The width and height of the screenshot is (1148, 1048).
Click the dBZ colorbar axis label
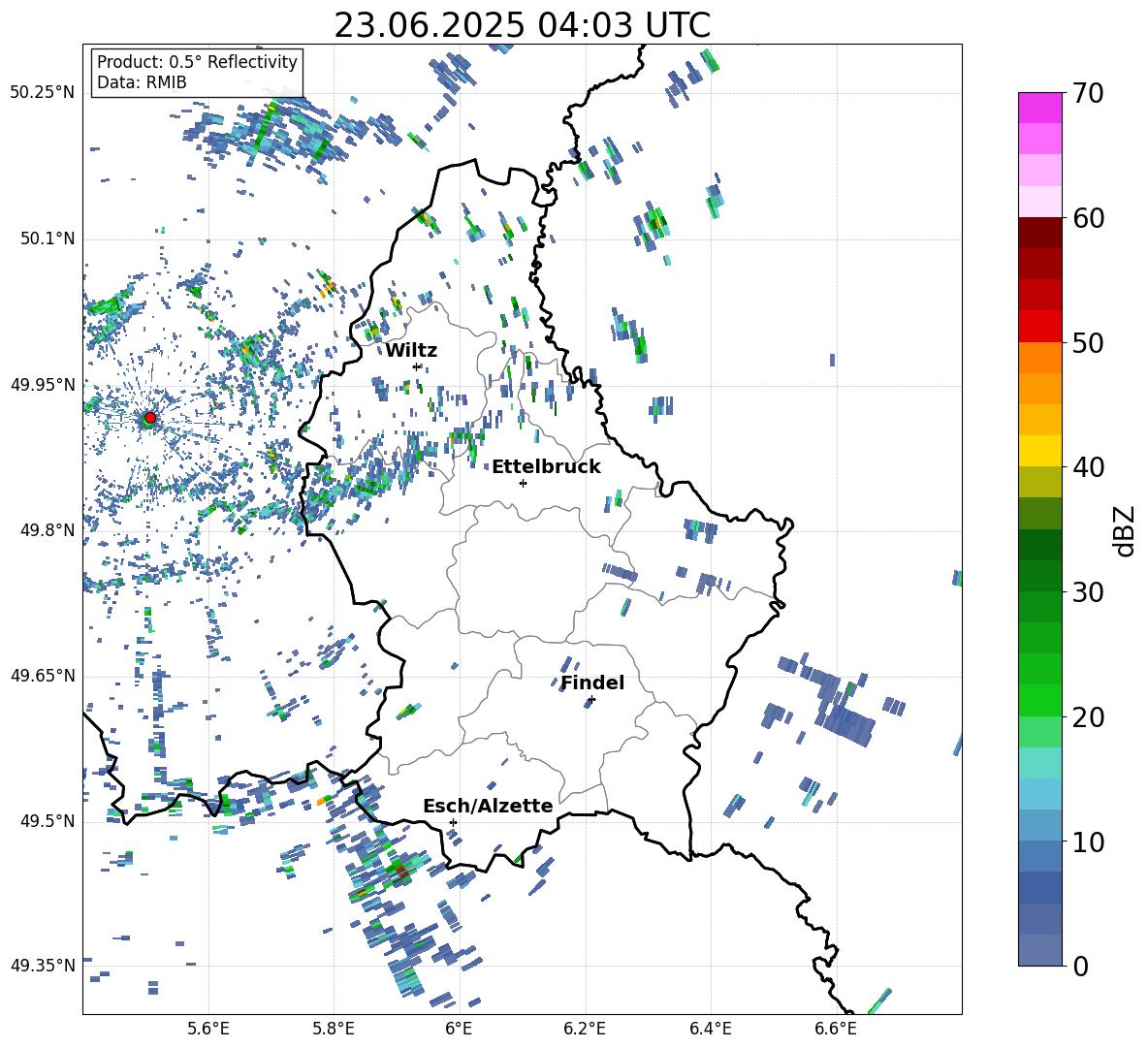point(1126,530)
